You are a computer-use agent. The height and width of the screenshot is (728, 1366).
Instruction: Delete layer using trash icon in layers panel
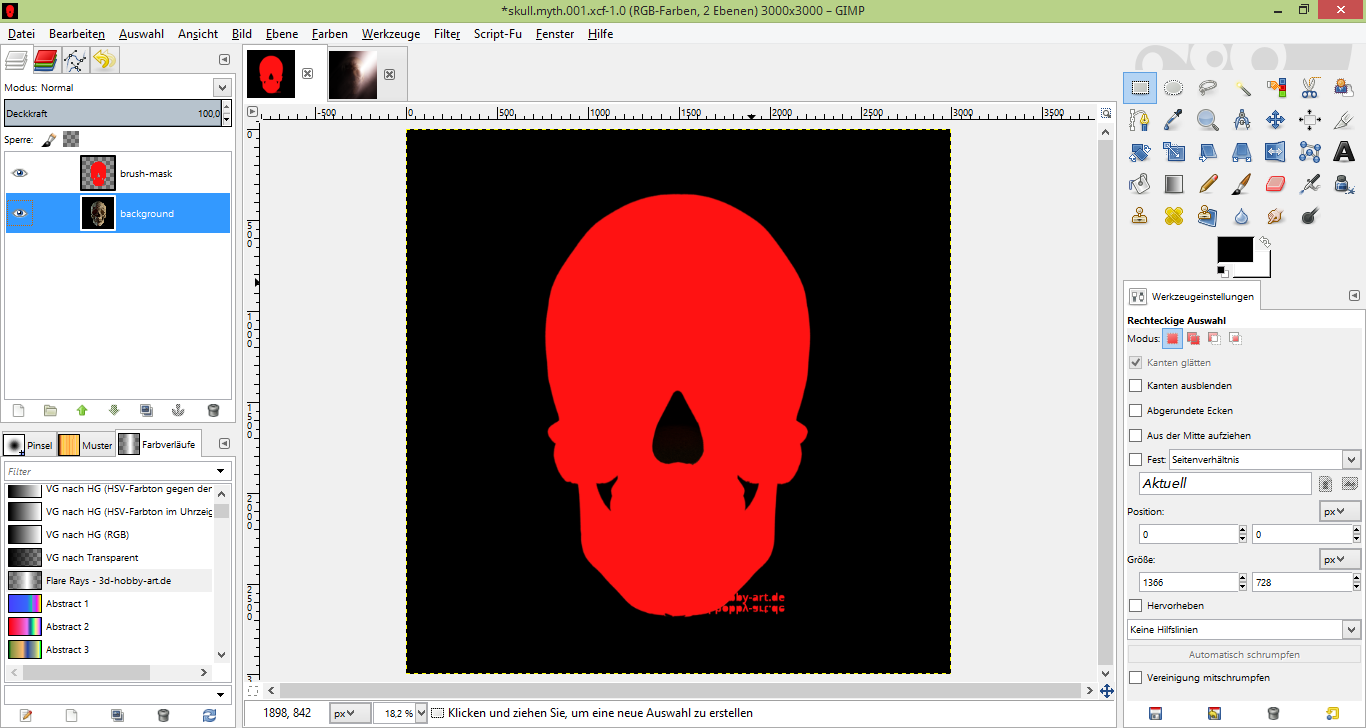(x=212, y=410)
